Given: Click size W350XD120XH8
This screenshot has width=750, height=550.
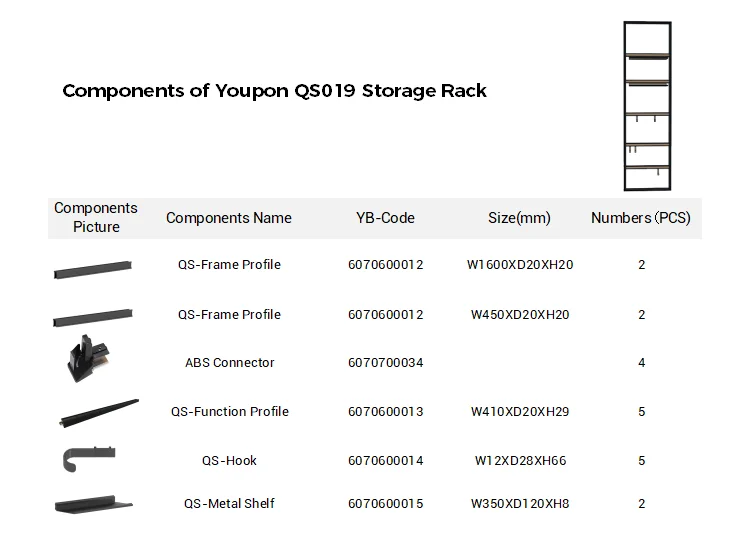Looking at the screenshot, I should point(520,503).
